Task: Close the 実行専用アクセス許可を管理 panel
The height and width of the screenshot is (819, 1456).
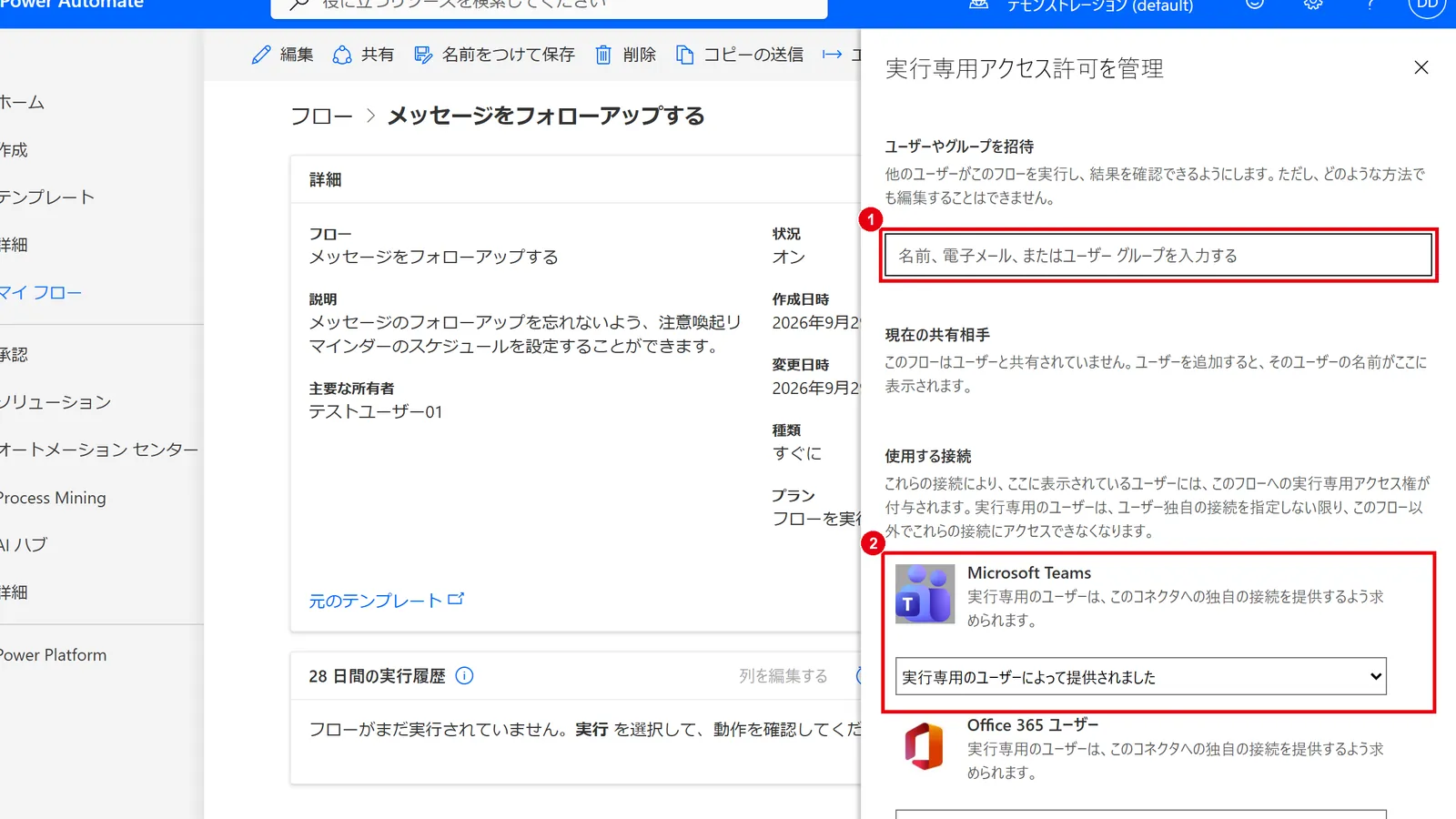Action: 1421,67
